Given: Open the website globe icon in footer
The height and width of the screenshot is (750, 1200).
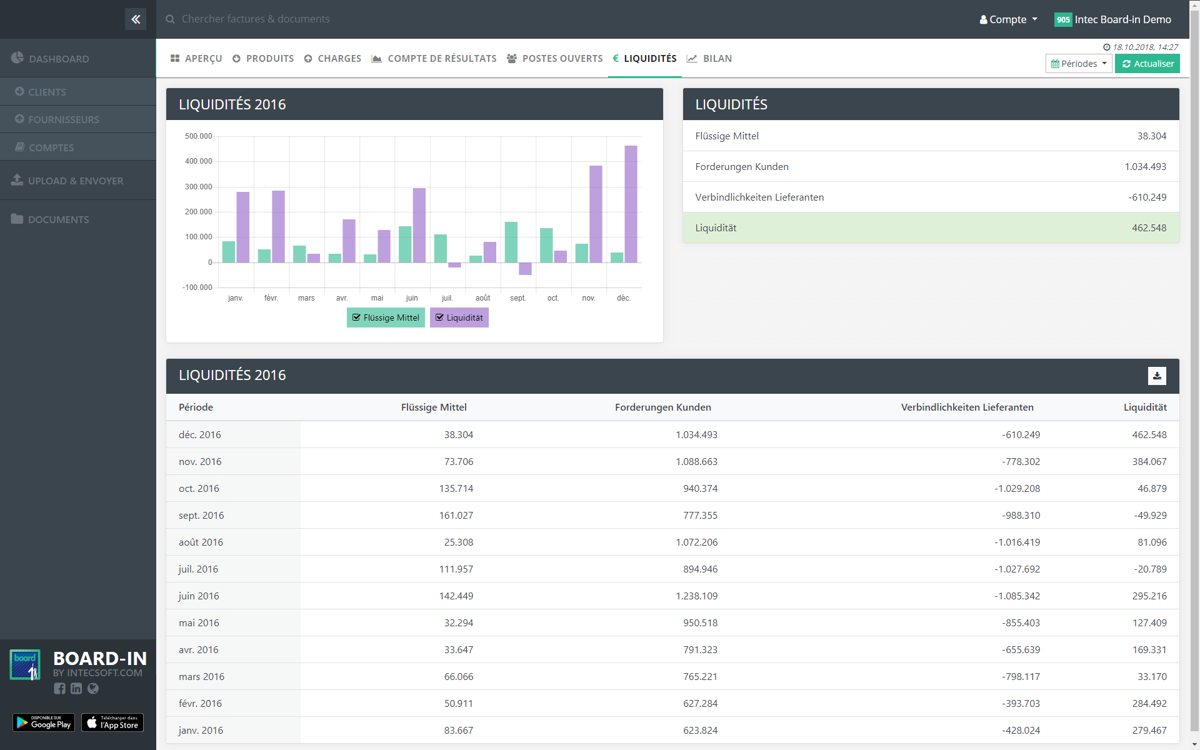Looking at the screenshot, I should 93,688.
